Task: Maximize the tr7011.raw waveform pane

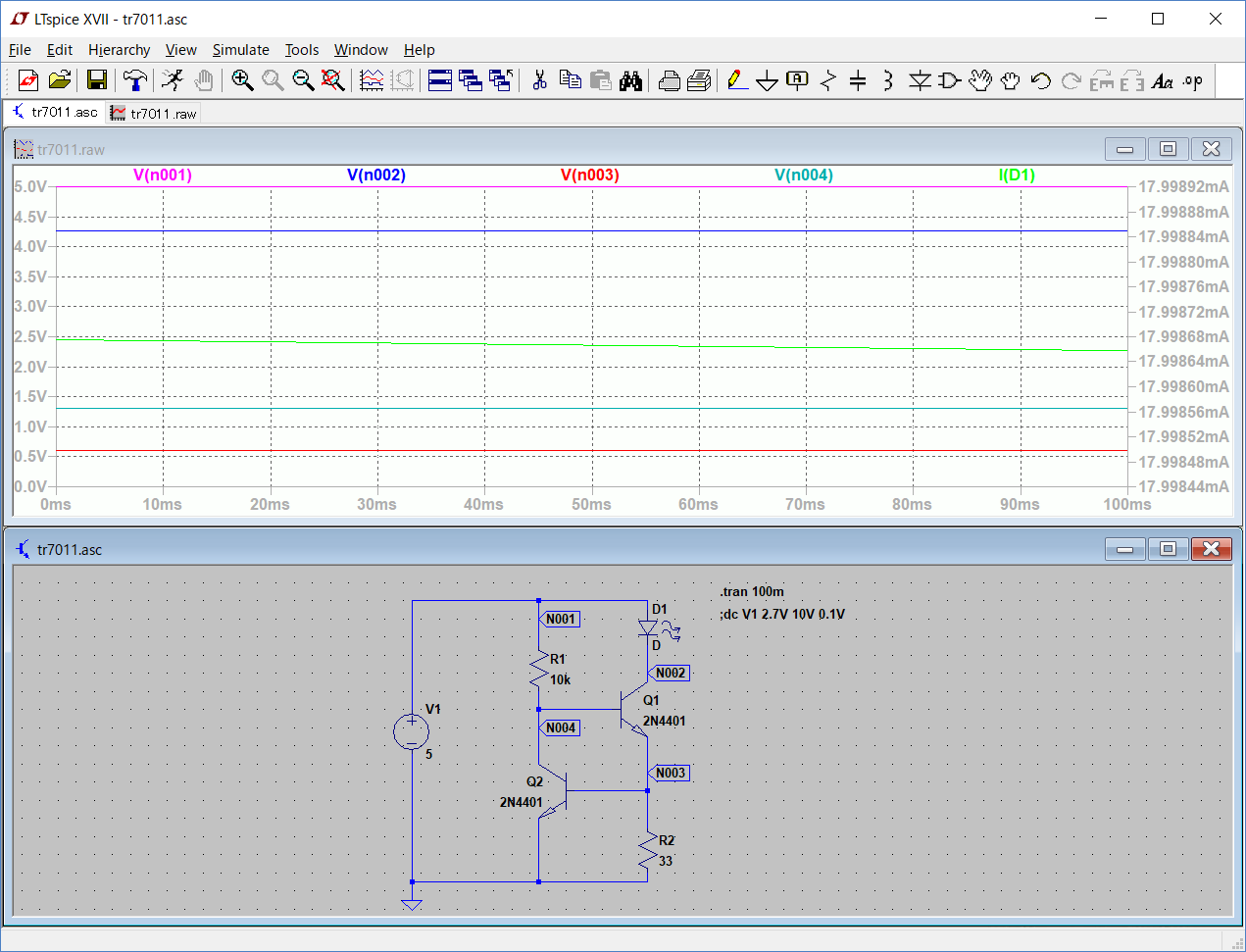Action: pyautogui.click(x=1168, y=149)
